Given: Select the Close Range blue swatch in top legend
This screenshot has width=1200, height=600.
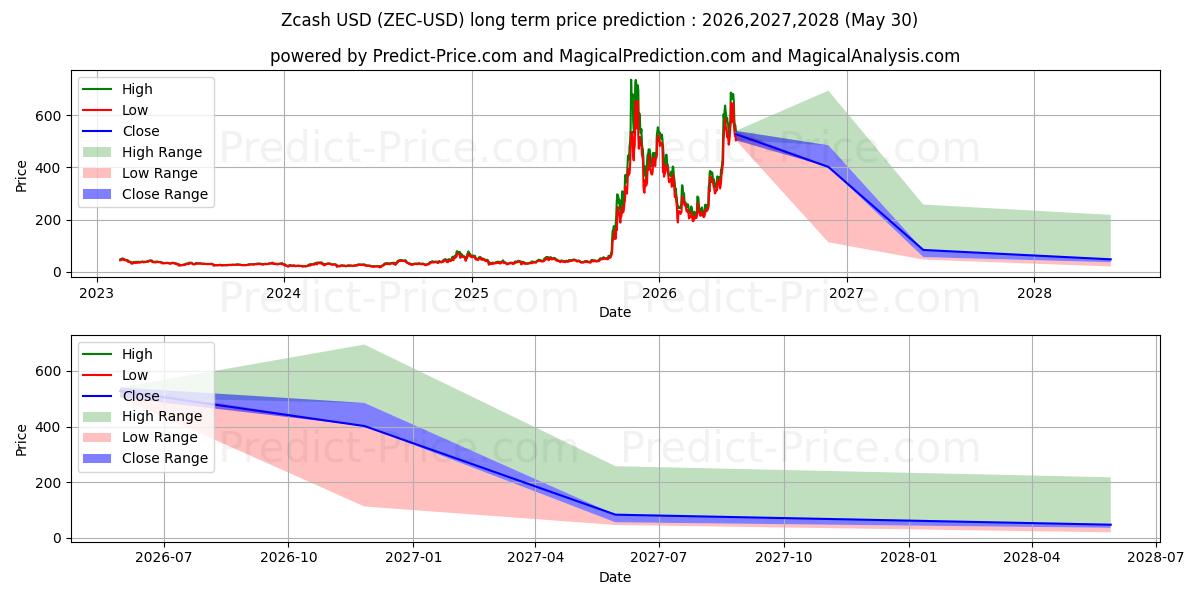Looking at the screenshot, I should tap(100, 194).
